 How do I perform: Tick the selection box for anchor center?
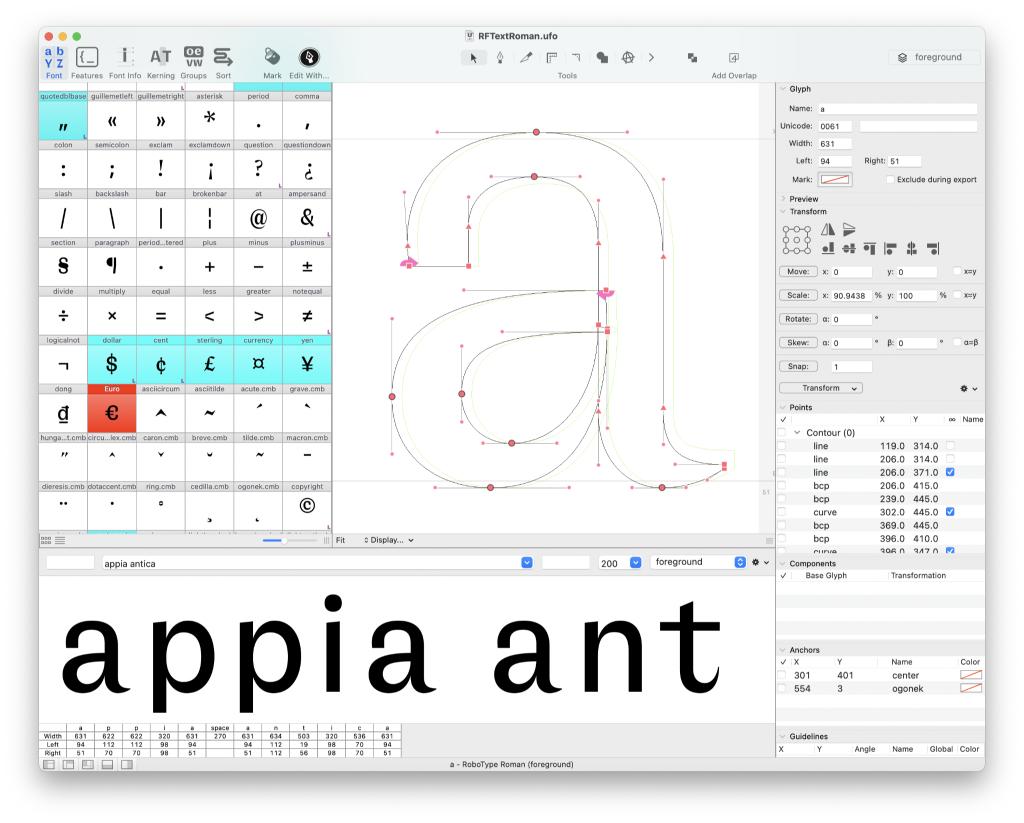point(782,675)
